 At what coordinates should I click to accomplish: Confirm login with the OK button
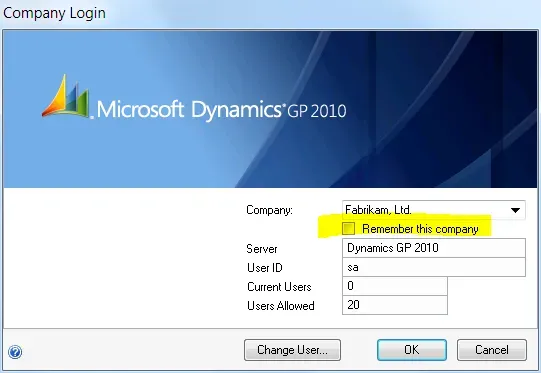pyautogui.click(x=412, y=350)
